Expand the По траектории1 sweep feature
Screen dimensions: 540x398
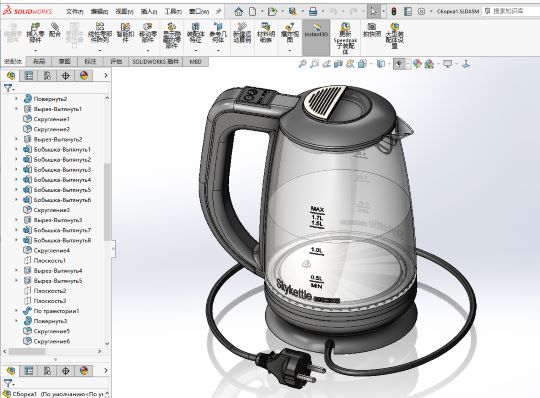click(x=16, y=311)
